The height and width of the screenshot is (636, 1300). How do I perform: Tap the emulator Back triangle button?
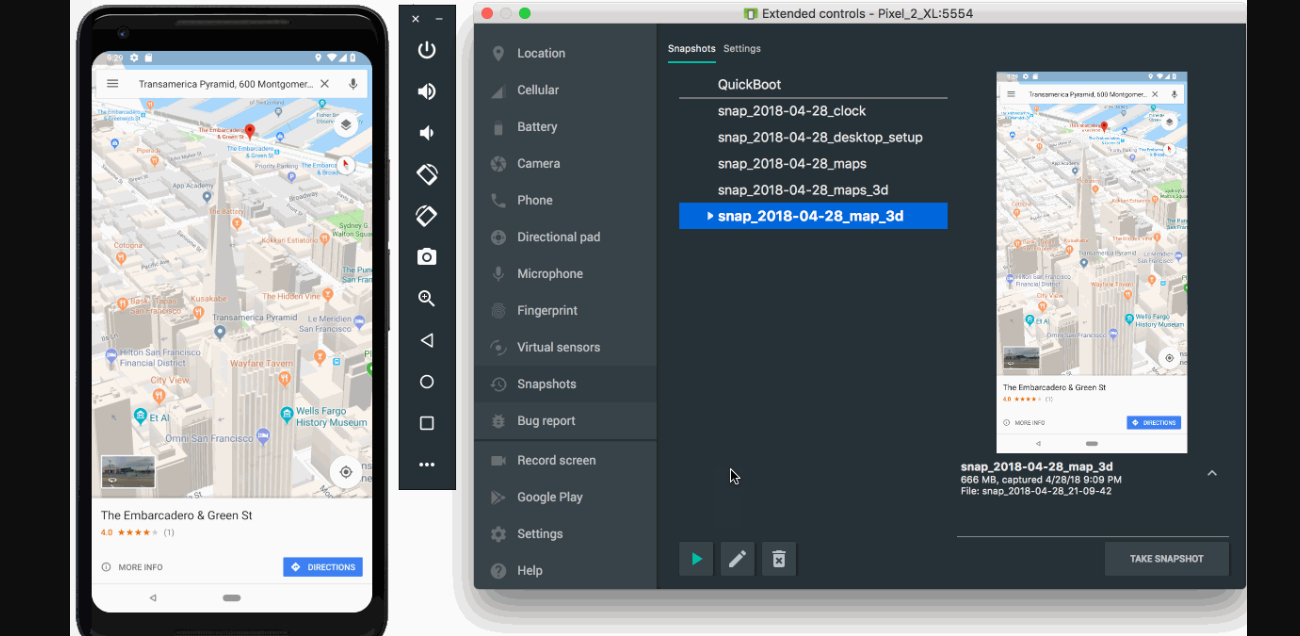point(427,340)
